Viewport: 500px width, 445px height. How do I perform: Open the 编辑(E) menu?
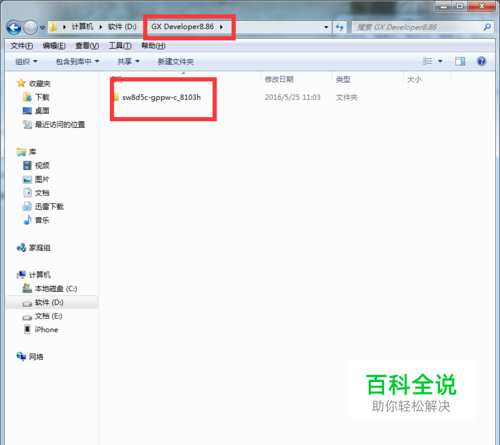click(54, 46)
